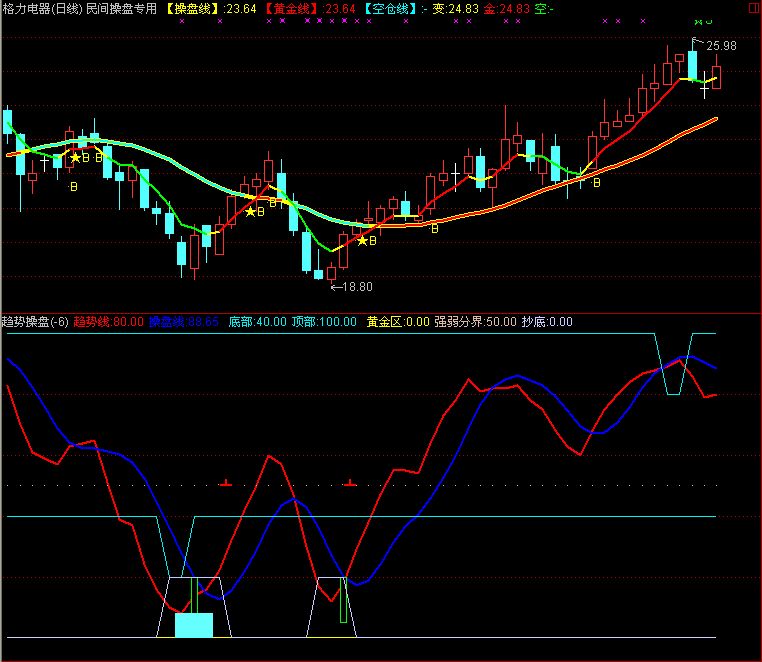The image size is (762, 662).
Task: Click the B signal under the rightmost pullback
Action: [x=596, y=183]
